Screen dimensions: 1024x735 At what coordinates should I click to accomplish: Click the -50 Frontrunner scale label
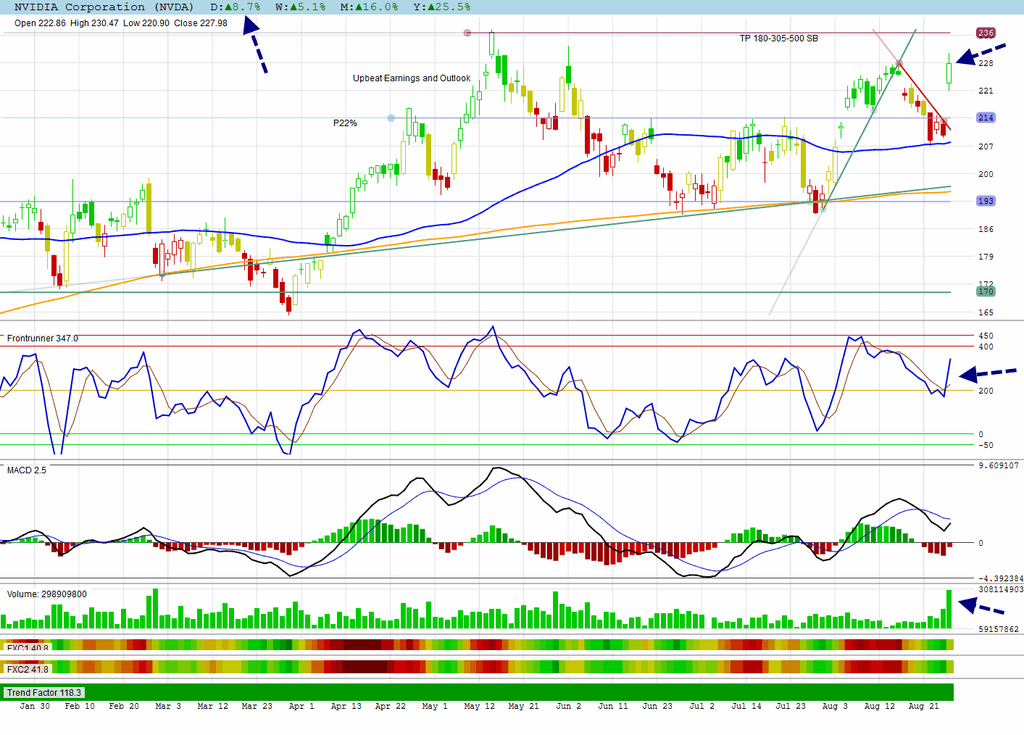[984, 445]
